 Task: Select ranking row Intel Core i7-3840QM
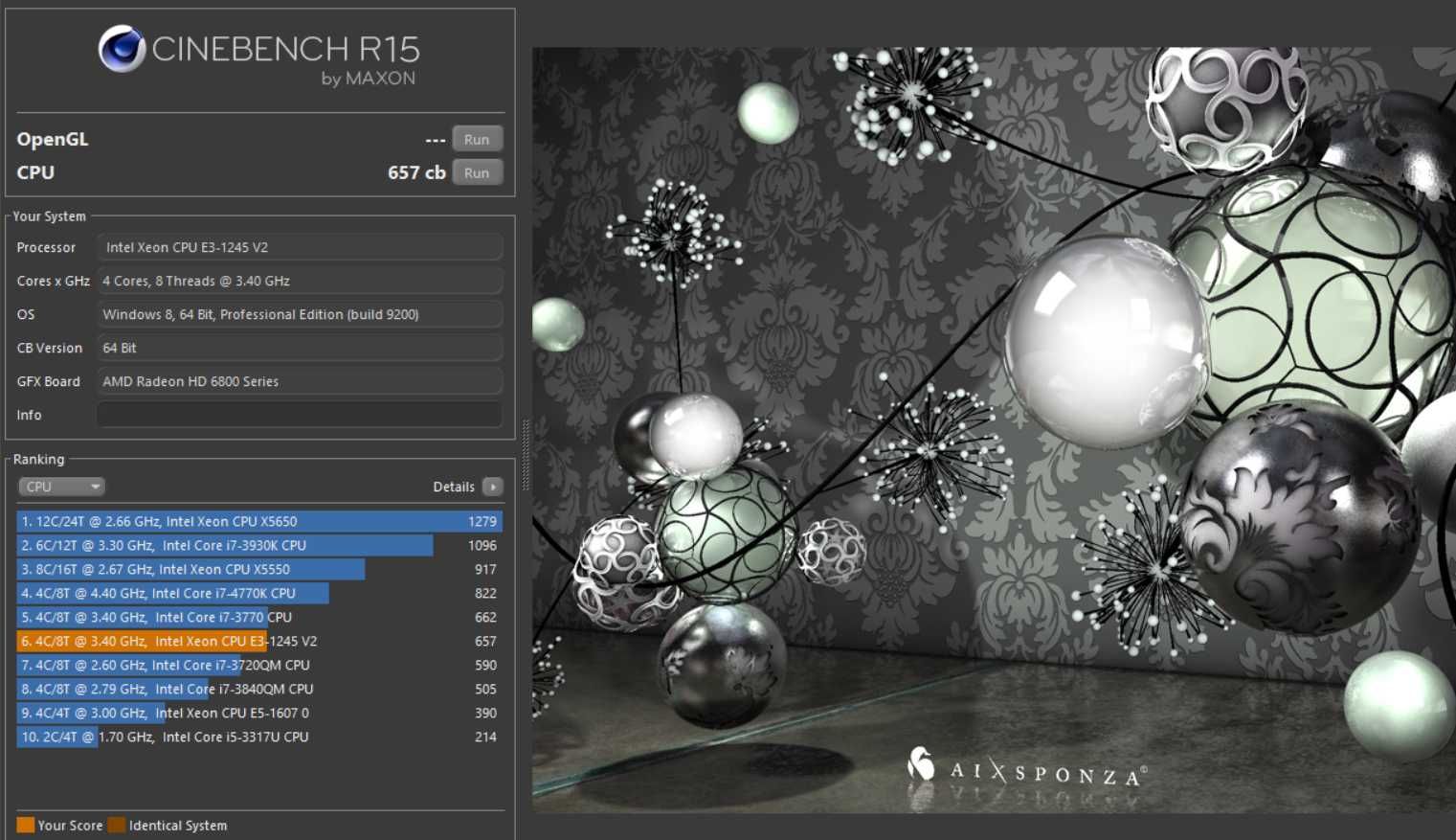pyautogui.click(x=259, y=689)
